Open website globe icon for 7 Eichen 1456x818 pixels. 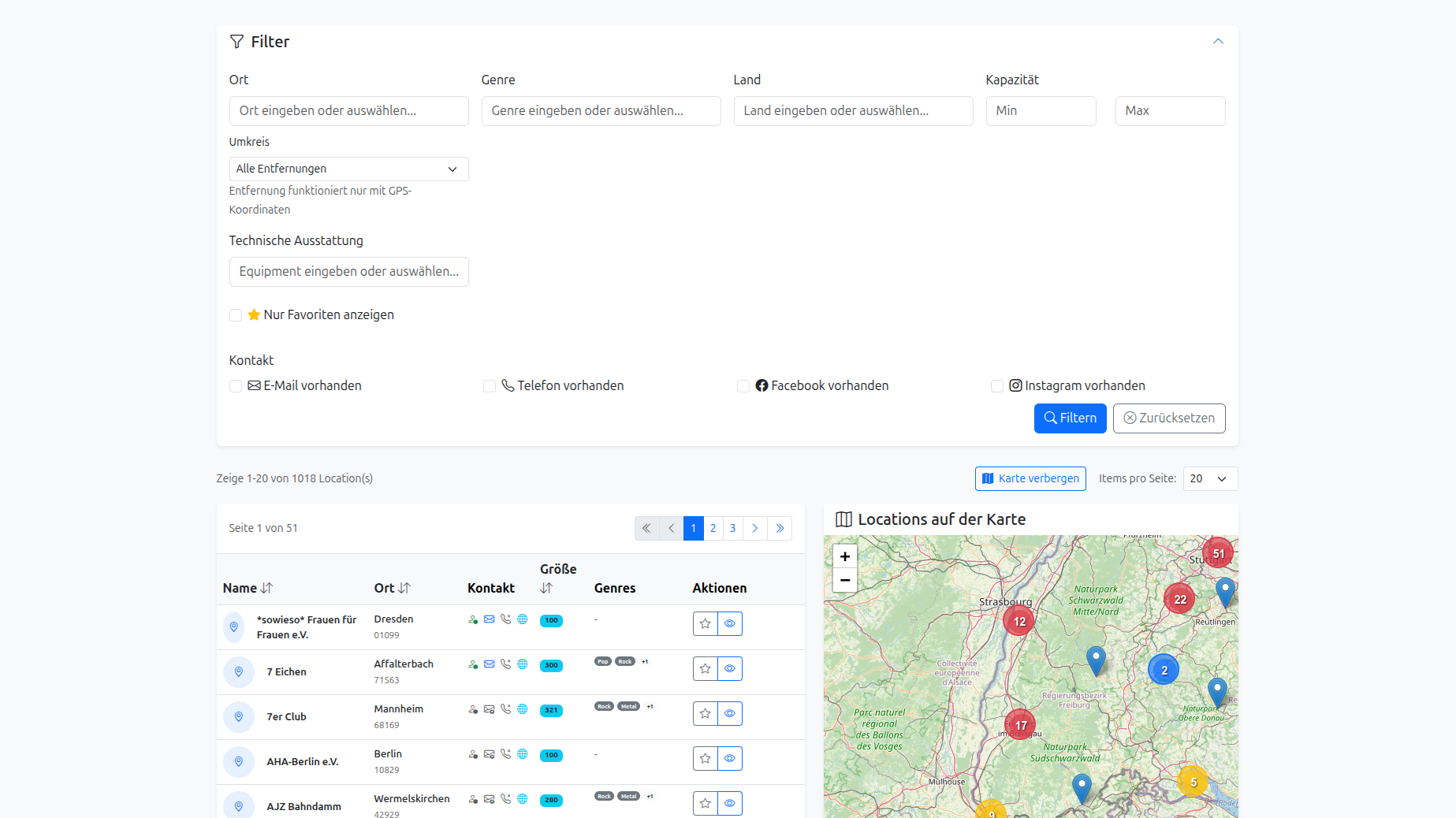pos(523,664)
